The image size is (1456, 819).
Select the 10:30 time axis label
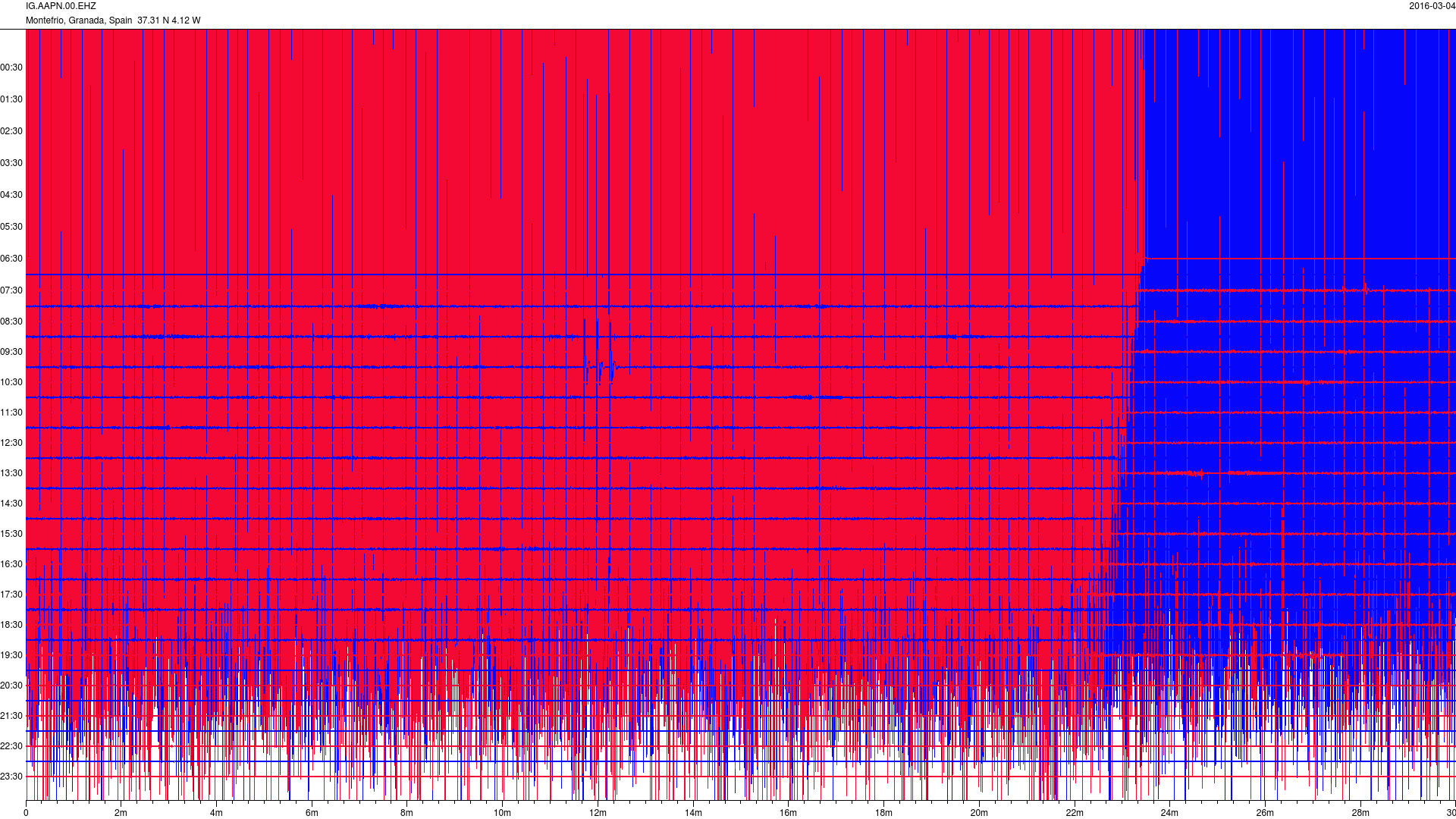11,382
